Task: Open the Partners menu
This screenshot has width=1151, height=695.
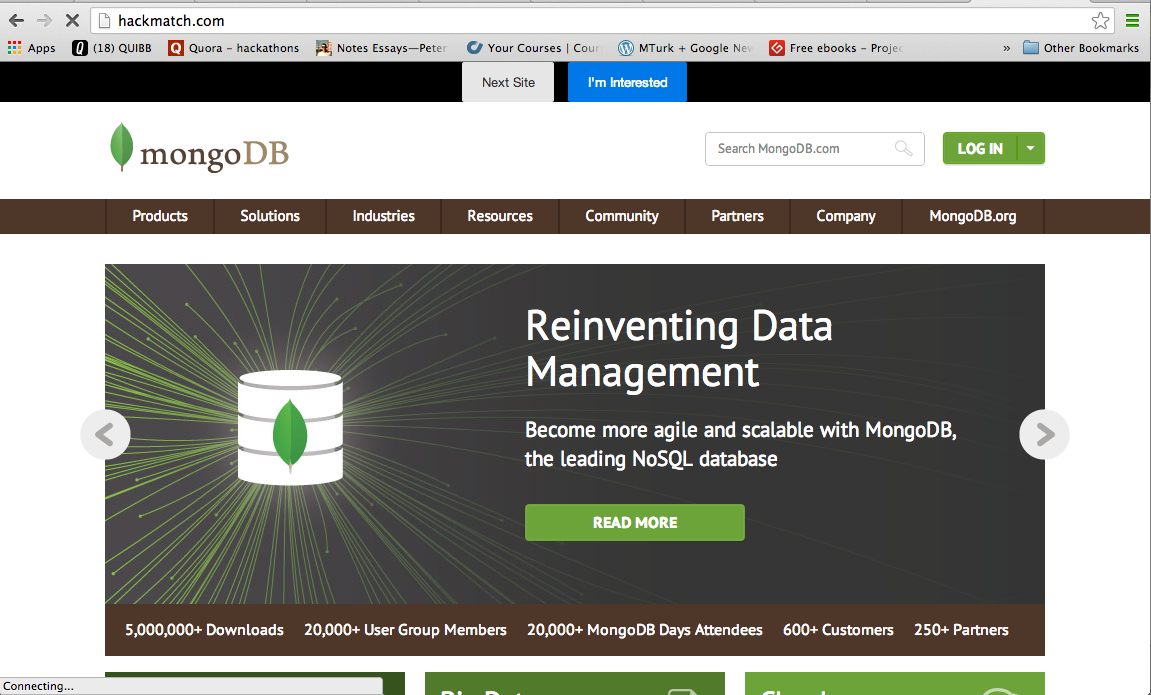Action: pyautogui.click(x=737, y=216)
